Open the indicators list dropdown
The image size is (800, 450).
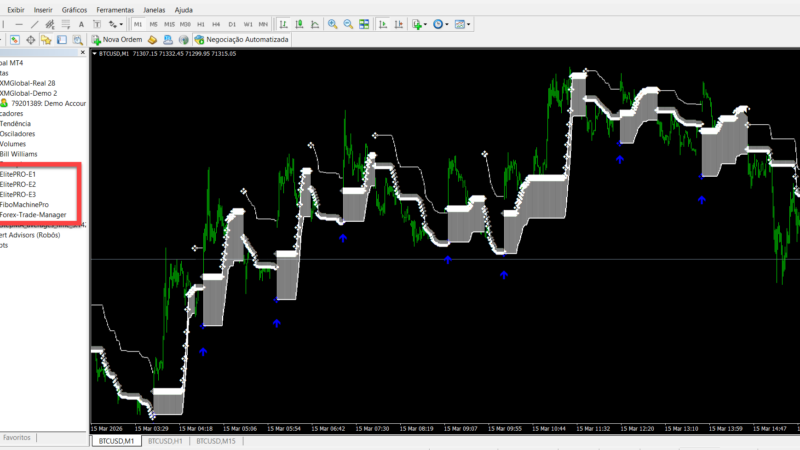coord(419,24)
